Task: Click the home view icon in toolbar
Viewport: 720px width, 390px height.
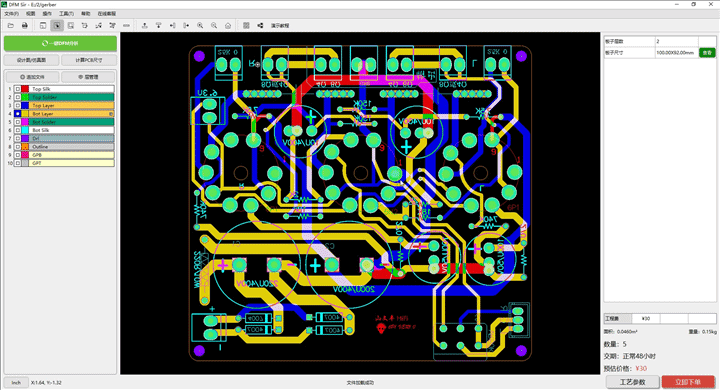Action: pyautogui.click(x=228, y=26)
